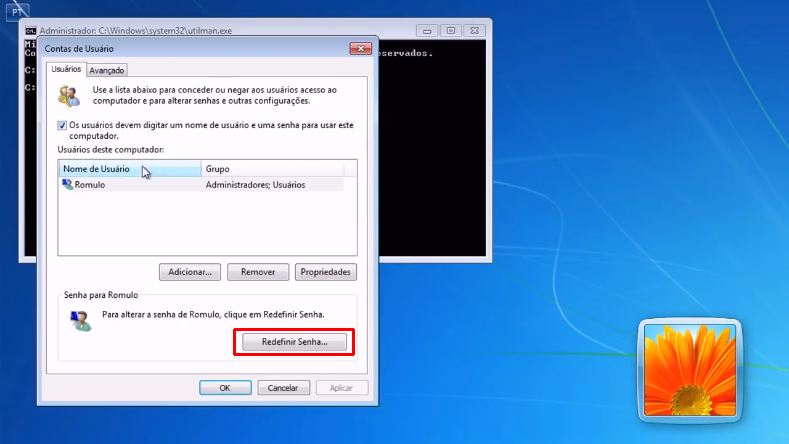Open the Adicionar user dialog
The image size is (789, 444).
pyautogui.click(x=190, y=272)
